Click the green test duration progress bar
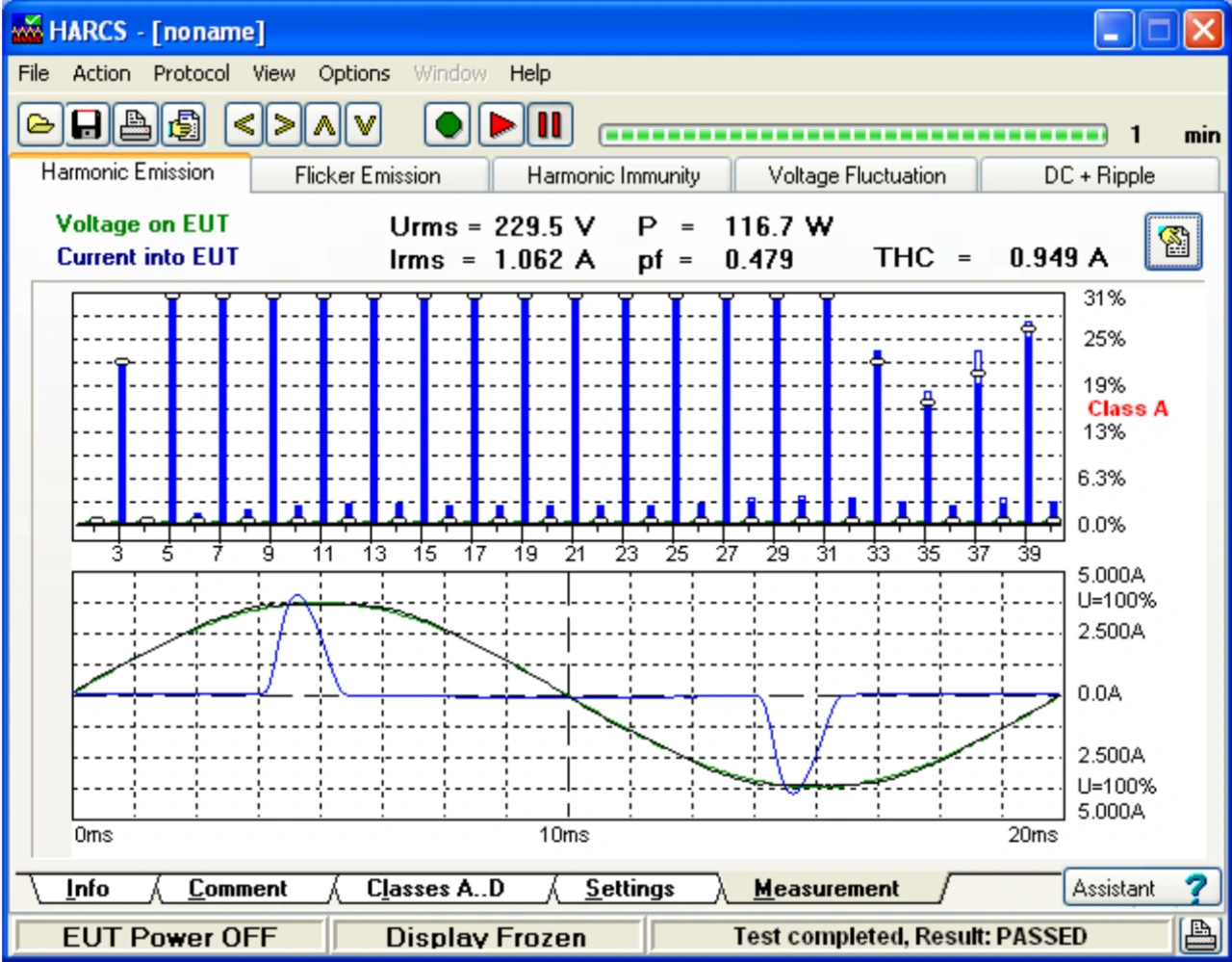 853,135
